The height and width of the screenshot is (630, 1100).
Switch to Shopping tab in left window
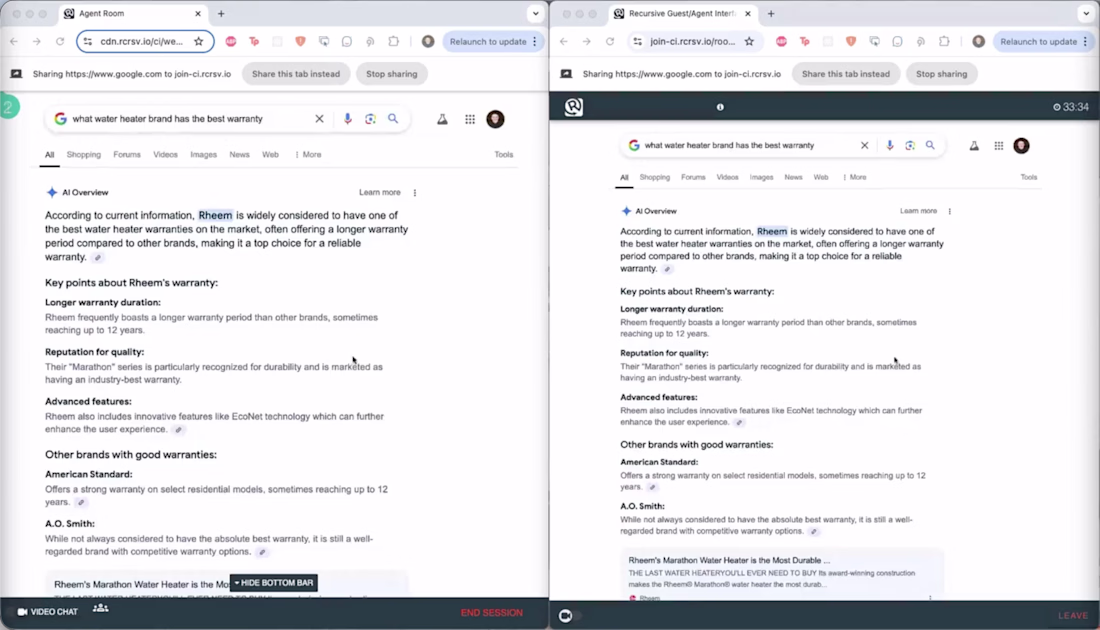[x=83, y=154]
